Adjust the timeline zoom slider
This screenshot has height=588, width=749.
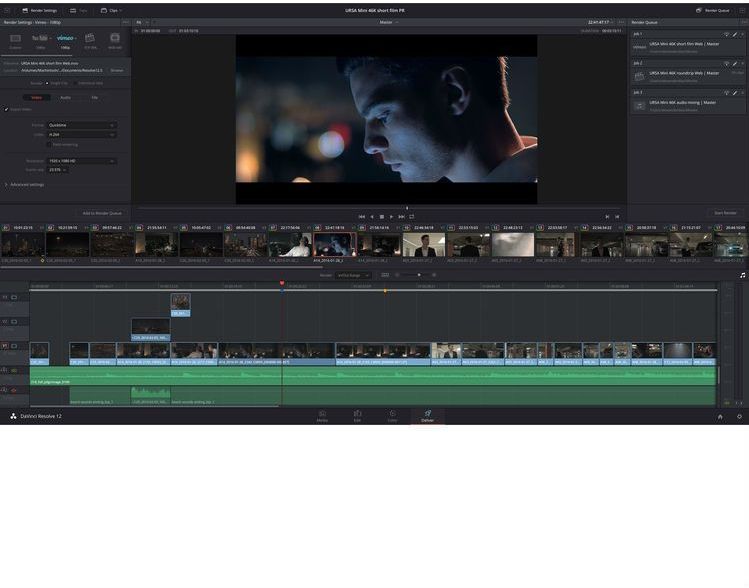tap(415, 275)
